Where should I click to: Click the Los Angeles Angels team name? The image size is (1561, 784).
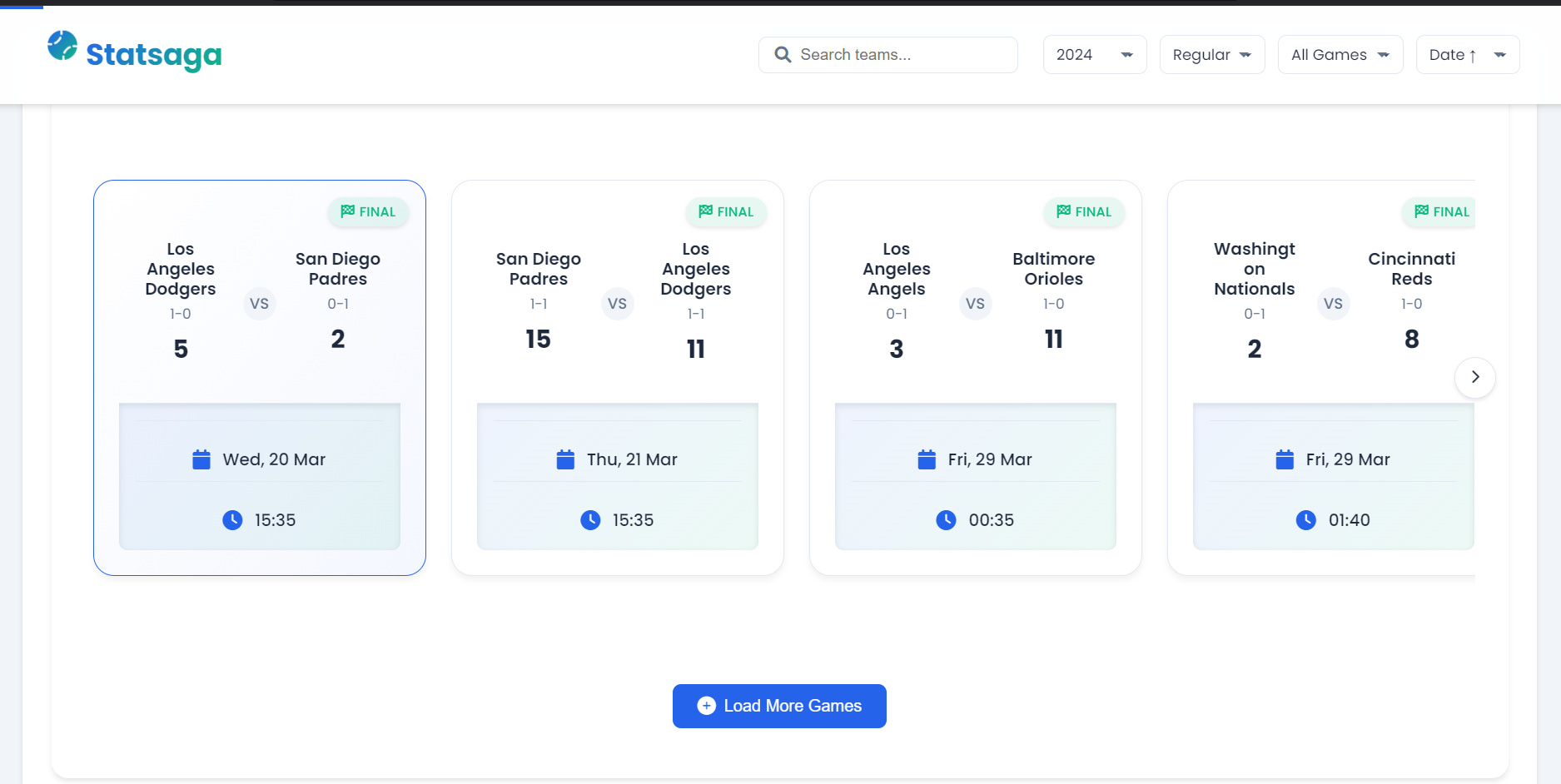coord(897,269)
